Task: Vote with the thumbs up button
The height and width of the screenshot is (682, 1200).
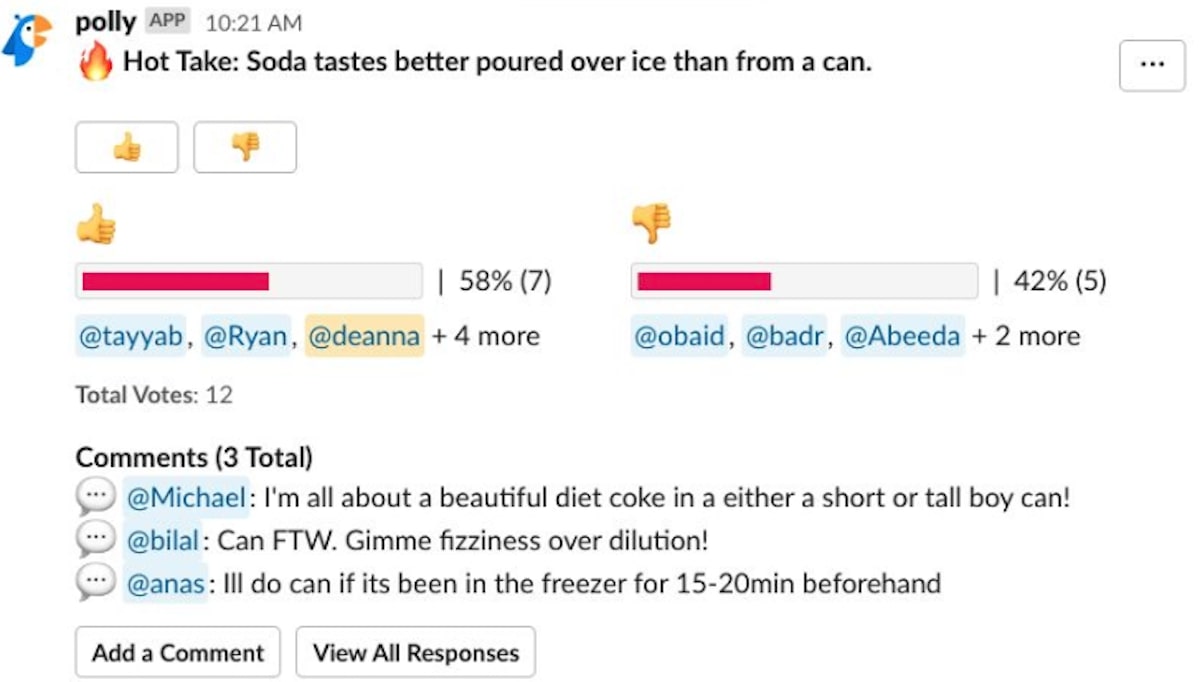Action: pos(127,148)
